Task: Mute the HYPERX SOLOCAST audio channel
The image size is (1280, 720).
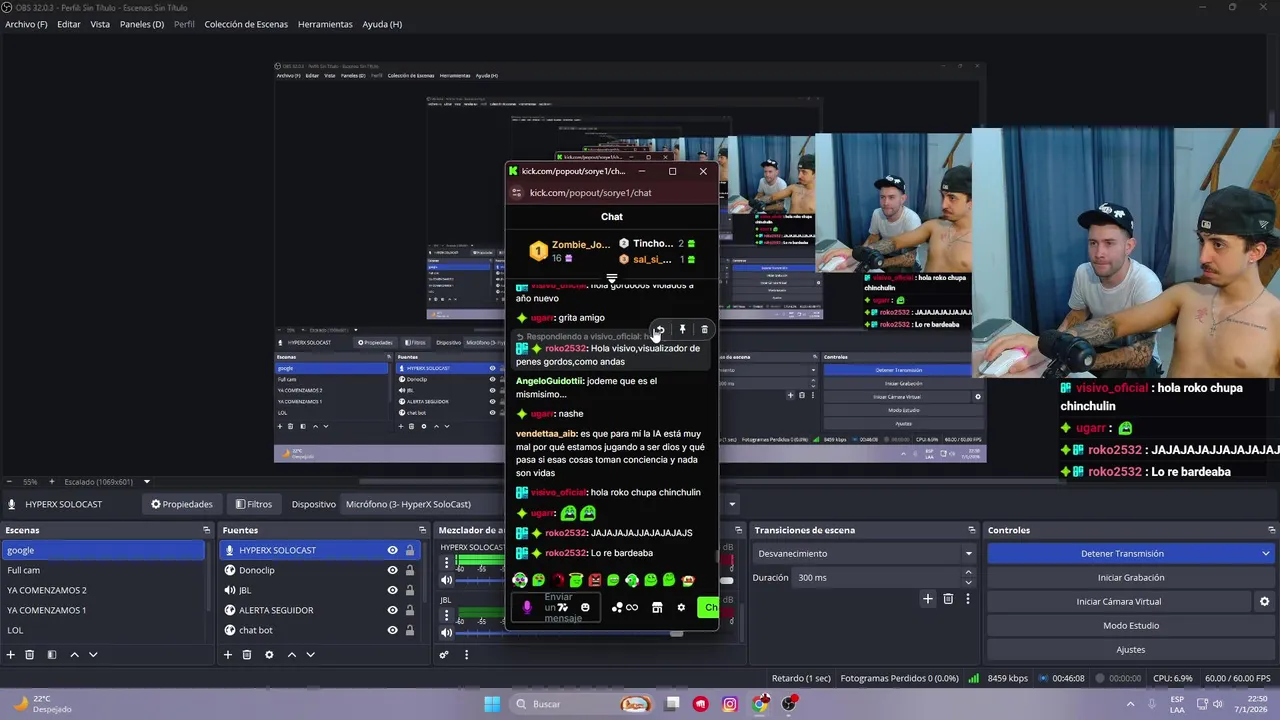Action: (446, 580)
